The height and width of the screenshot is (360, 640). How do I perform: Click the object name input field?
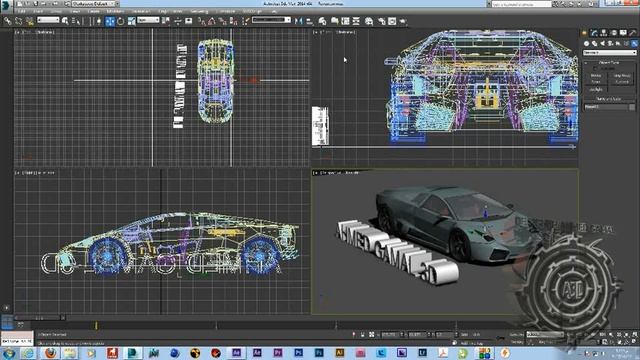click(x=606, y=107)
